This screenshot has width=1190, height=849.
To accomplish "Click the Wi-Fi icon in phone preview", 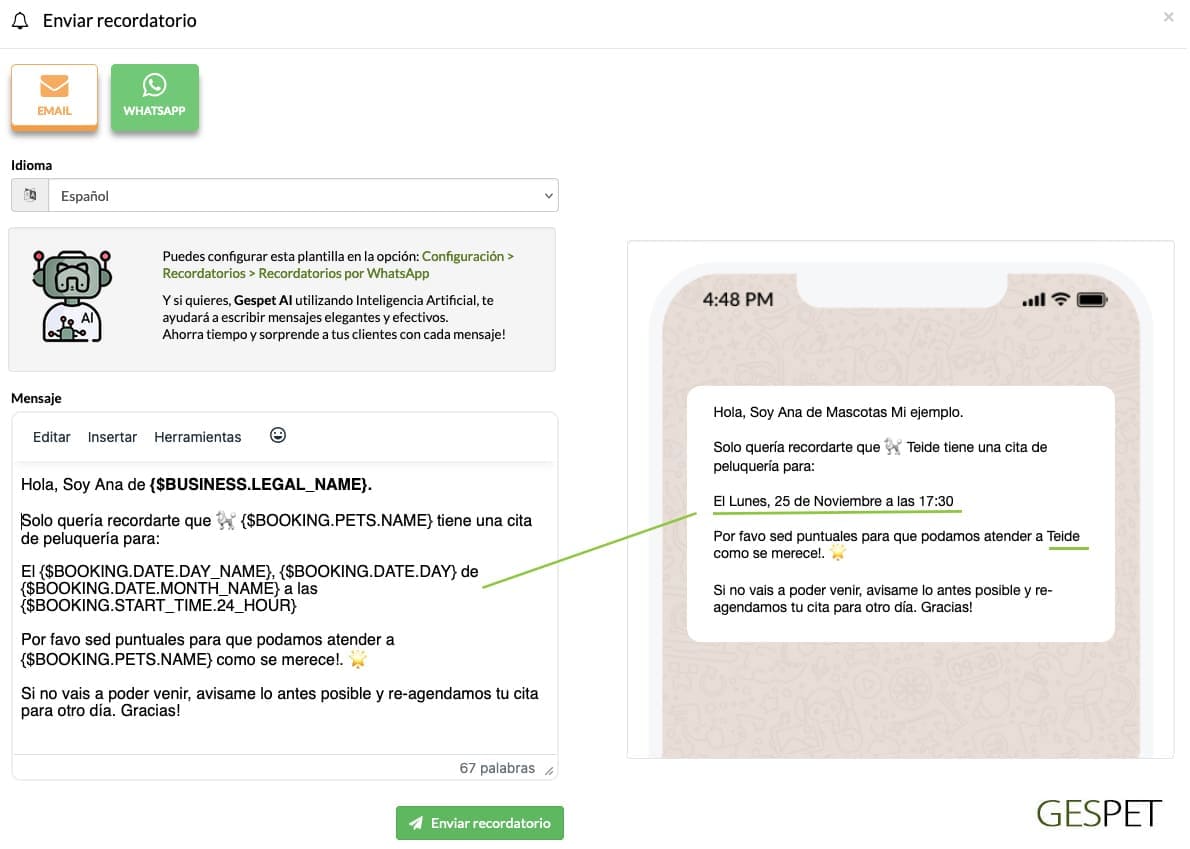I will tap(1061, 299).
